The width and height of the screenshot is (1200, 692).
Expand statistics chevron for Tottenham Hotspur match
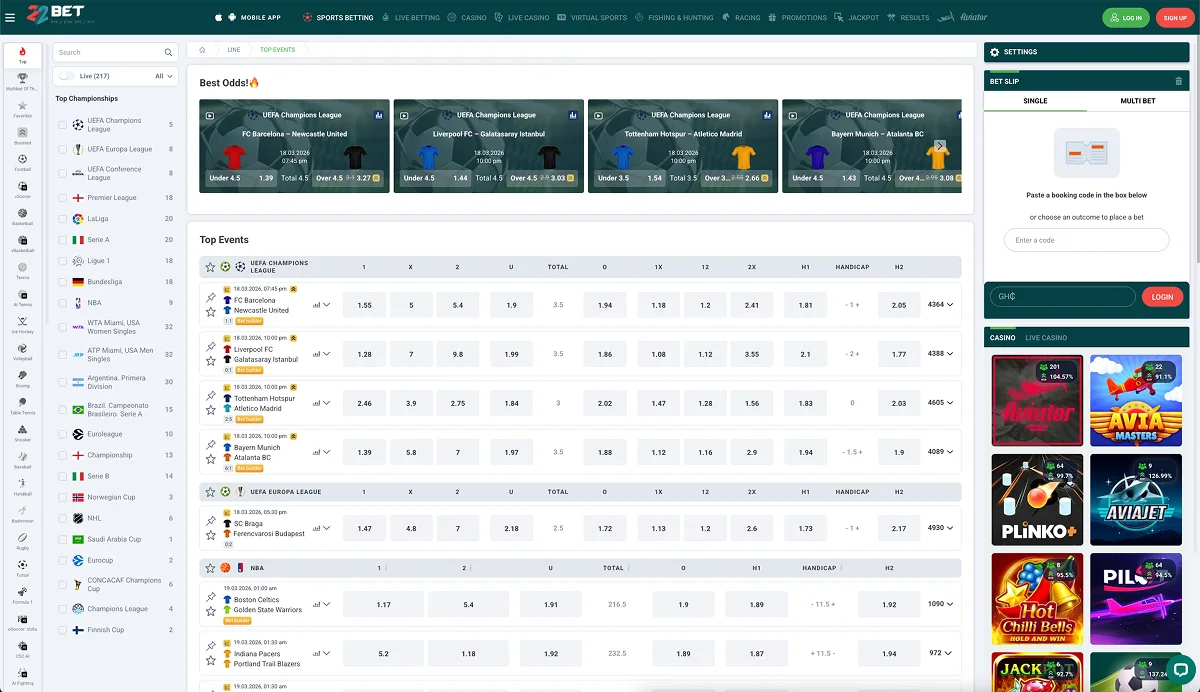point(326,403)
